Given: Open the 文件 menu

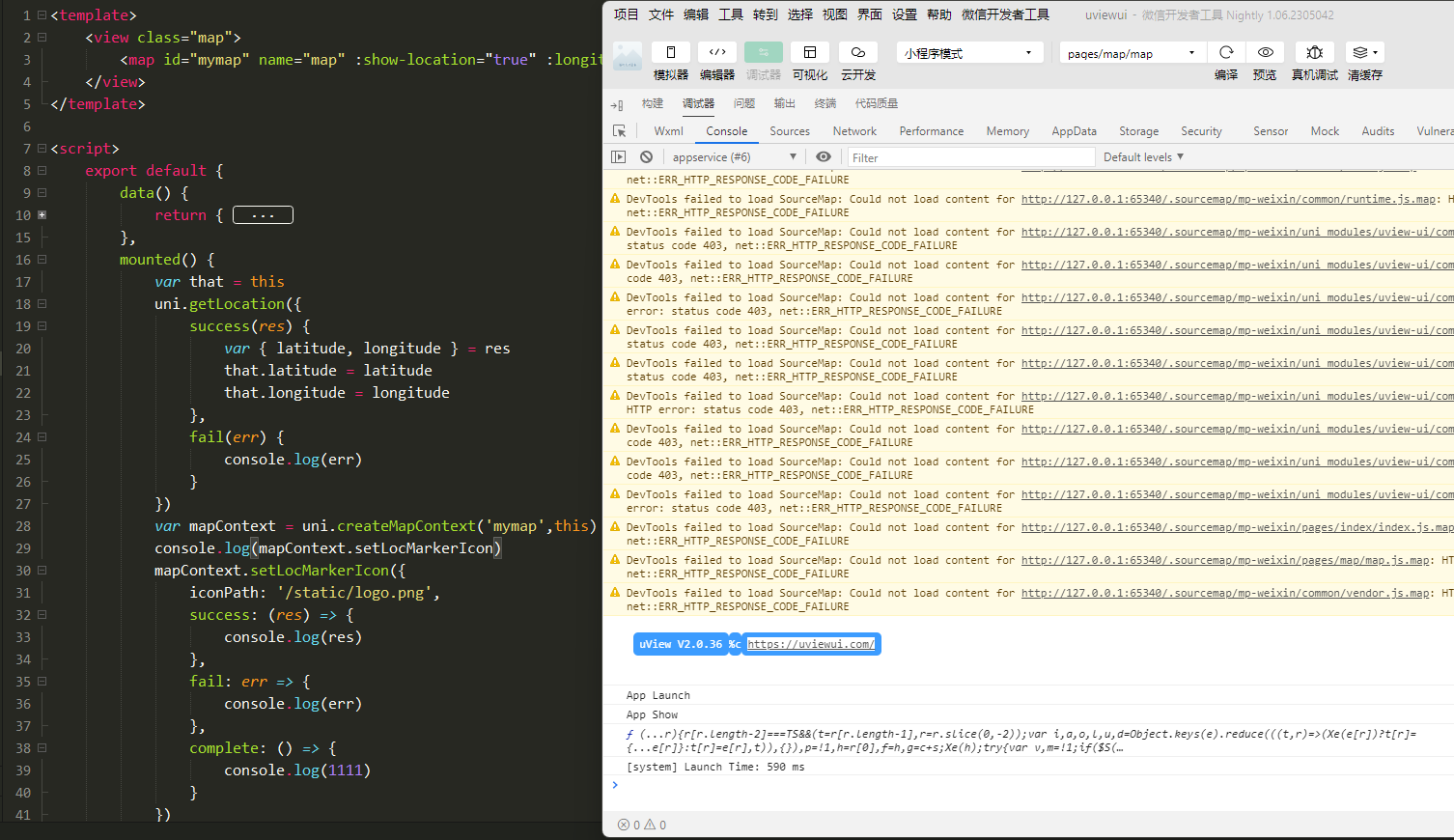Looking at the screenshot, I should click(661, 14).
